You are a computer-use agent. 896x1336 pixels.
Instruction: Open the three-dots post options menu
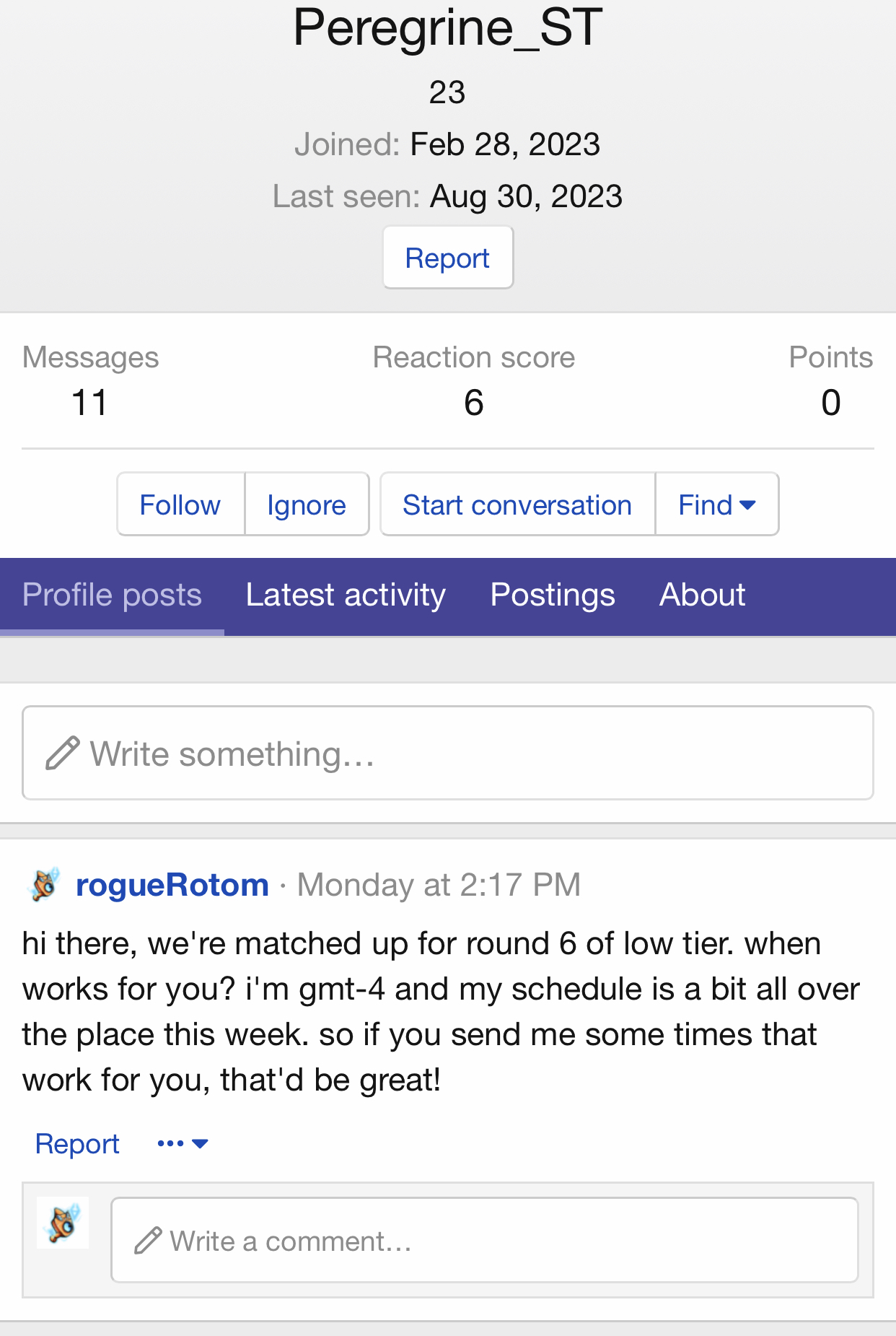[x=182, y=1143]
